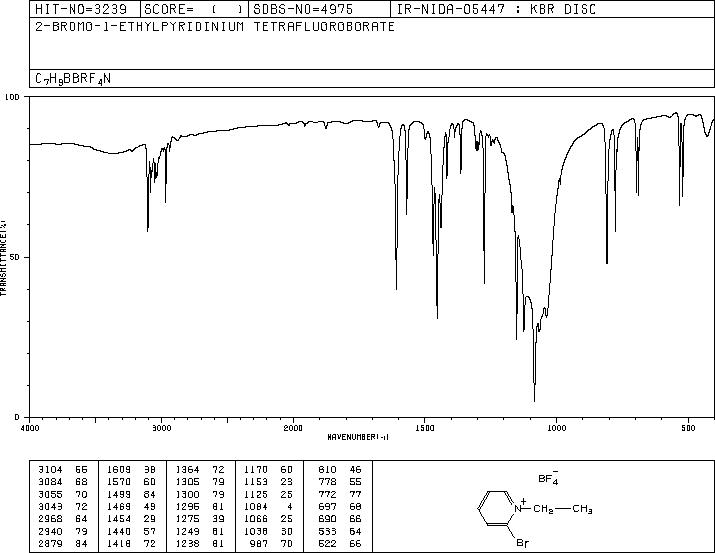Select peak table value 2940
715x553 pixels.
coord(51,531)
